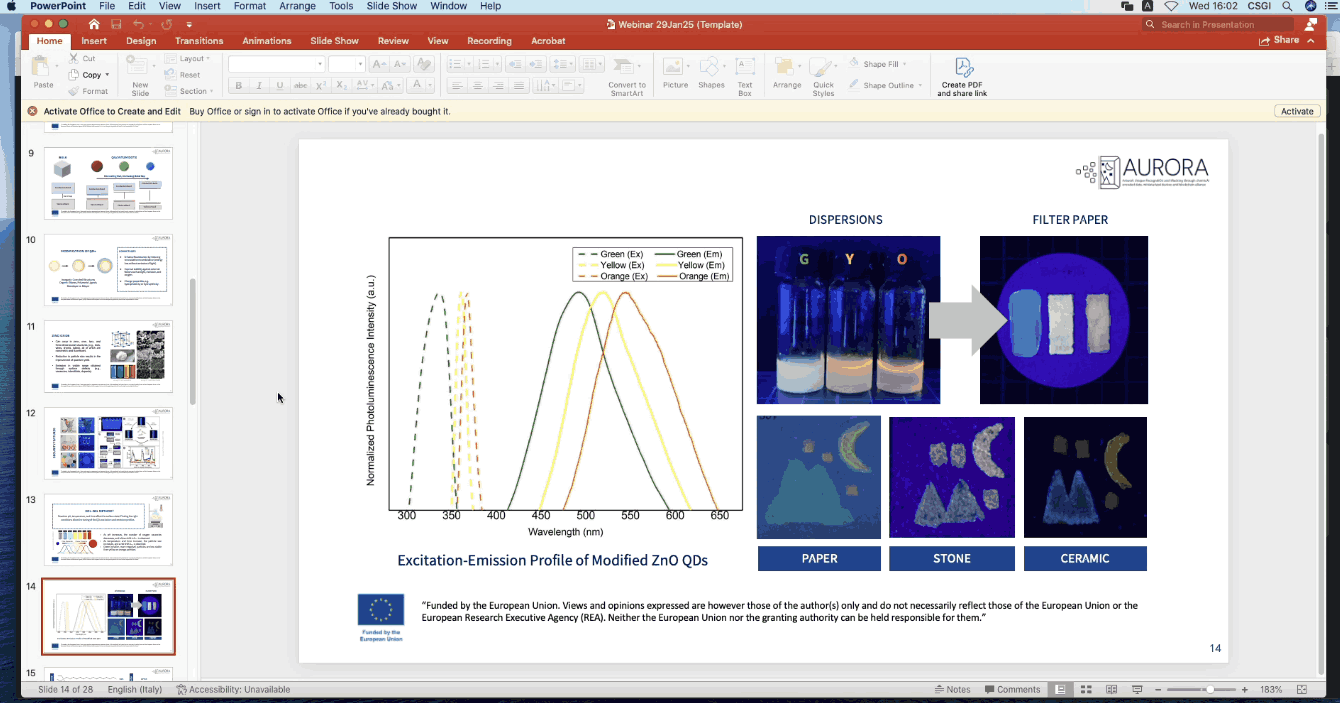1340x703 pixels.
Task: Open the Slide Show menu in the macOS menu bar
Action: tap(392, 6)
